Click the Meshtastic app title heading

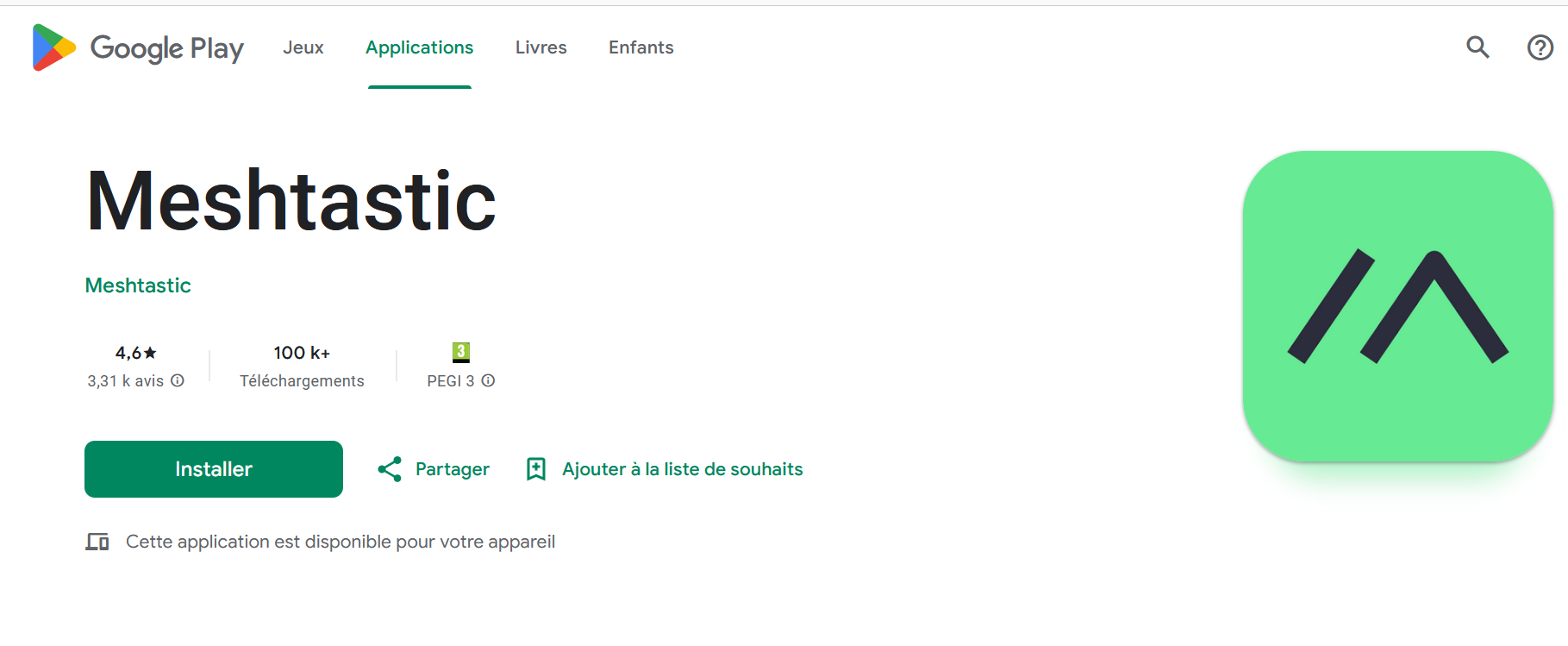(x=291, y=201)
